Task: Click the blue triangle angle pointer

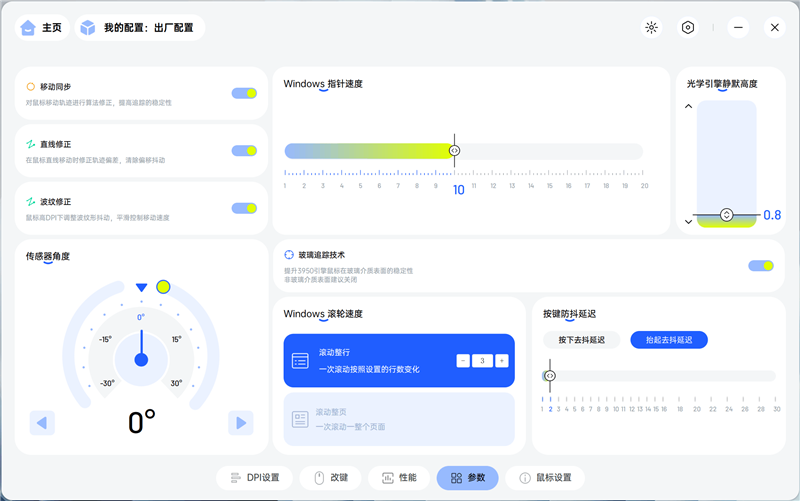Action: click(x=141, y=288)
